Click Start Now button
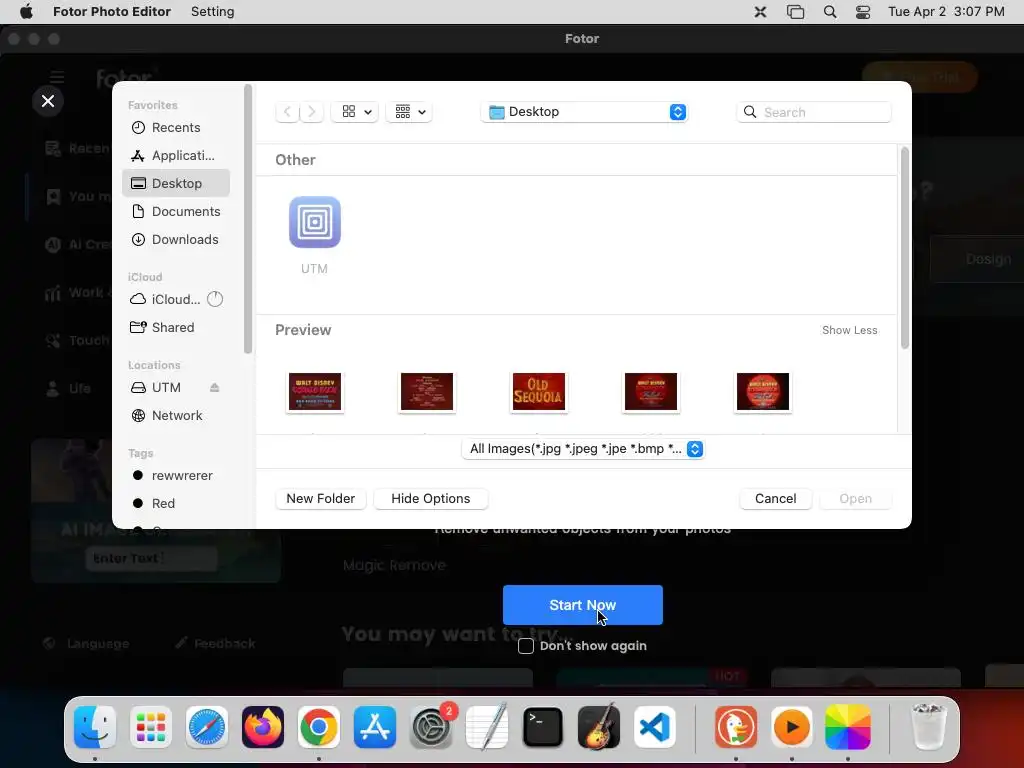Screen dimensions: 1024x768 583,605
